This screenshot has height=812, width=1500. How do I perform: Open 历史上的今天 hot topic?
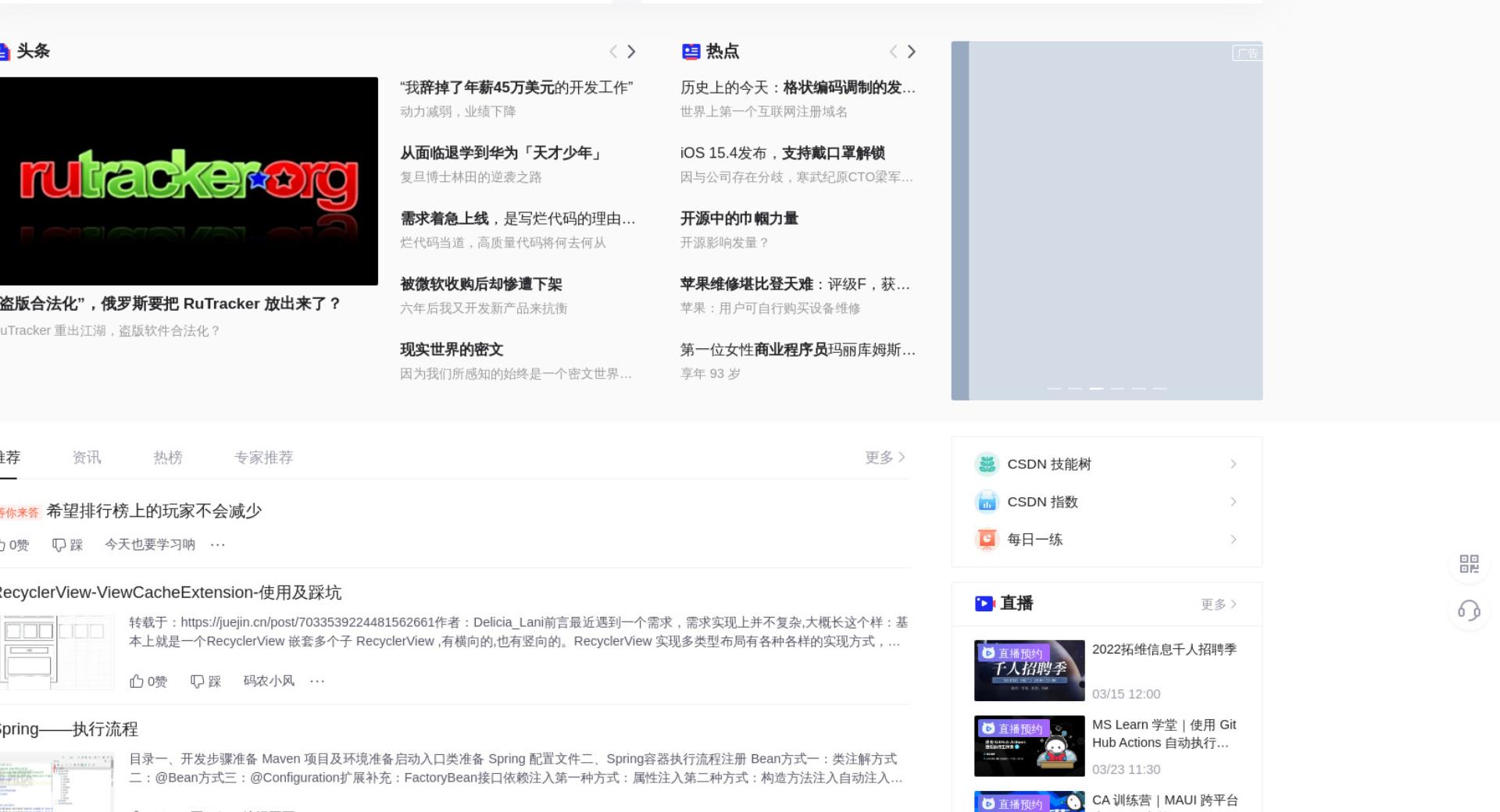click(x=798, y=87)
